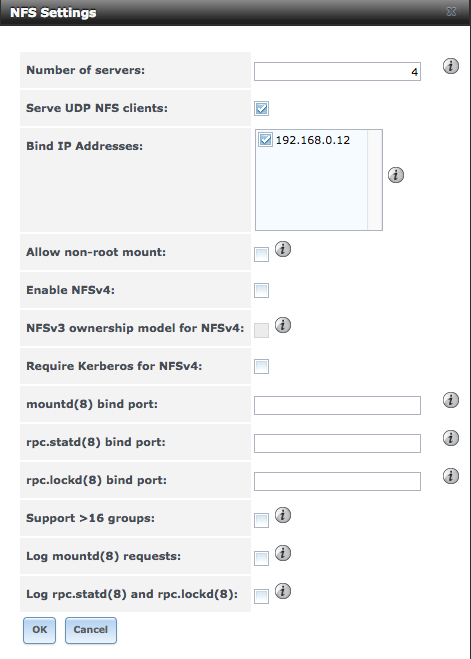Viewport: 471px width, 659px height.
Task: Show info for rpc.statd(8) bind port
Action: click(x=450, y=438)
